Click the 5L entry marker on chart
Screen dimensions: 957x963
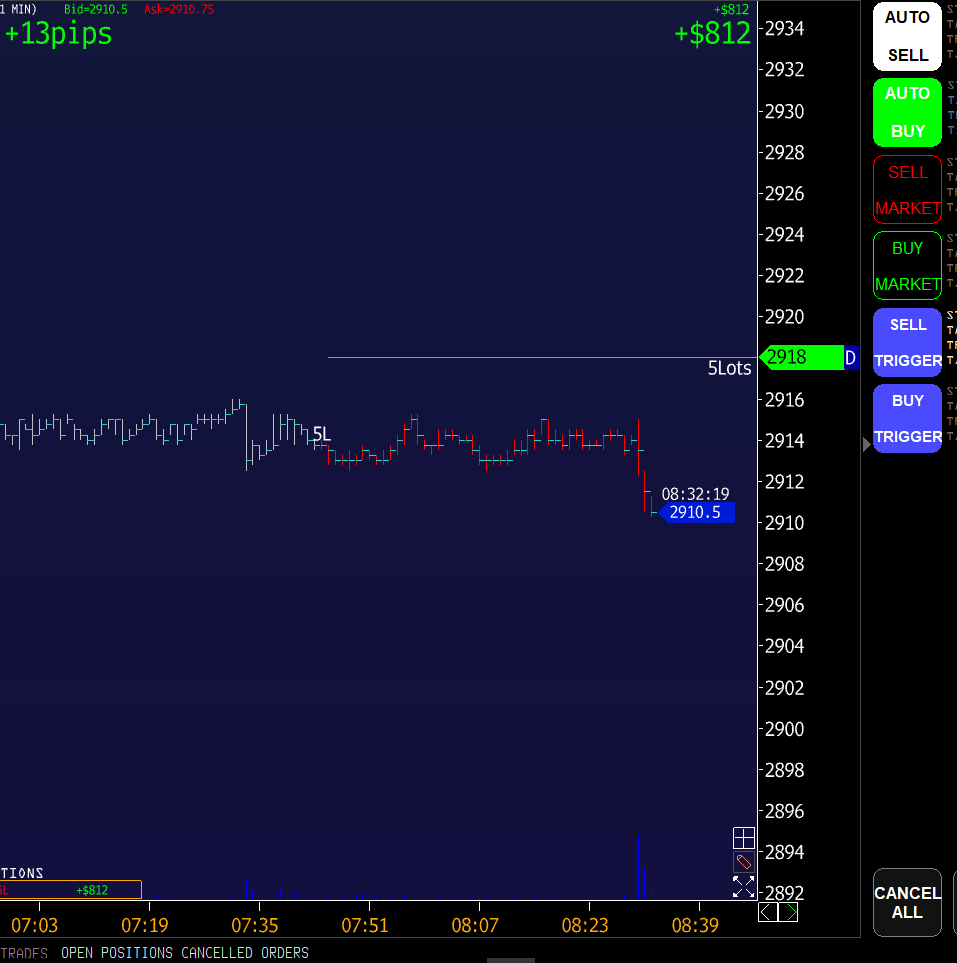coord(322,435)
